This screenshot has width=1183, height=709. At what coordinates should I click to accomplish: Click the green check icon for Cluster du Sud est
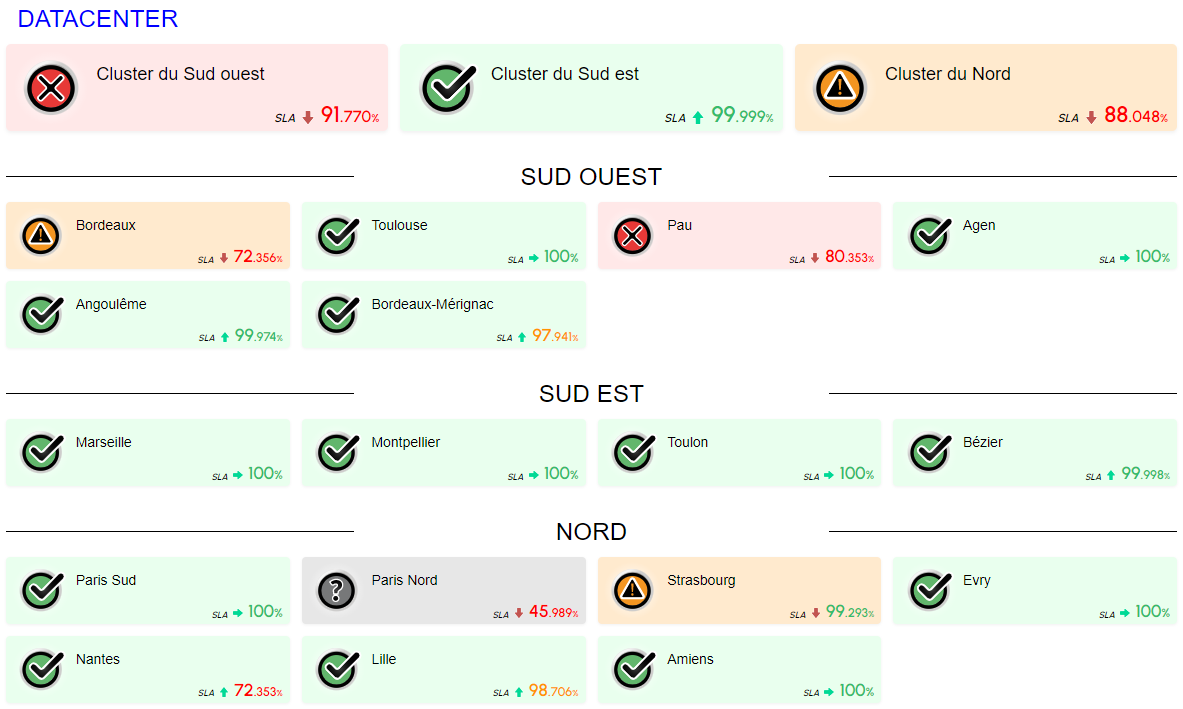tap(446, 88)
